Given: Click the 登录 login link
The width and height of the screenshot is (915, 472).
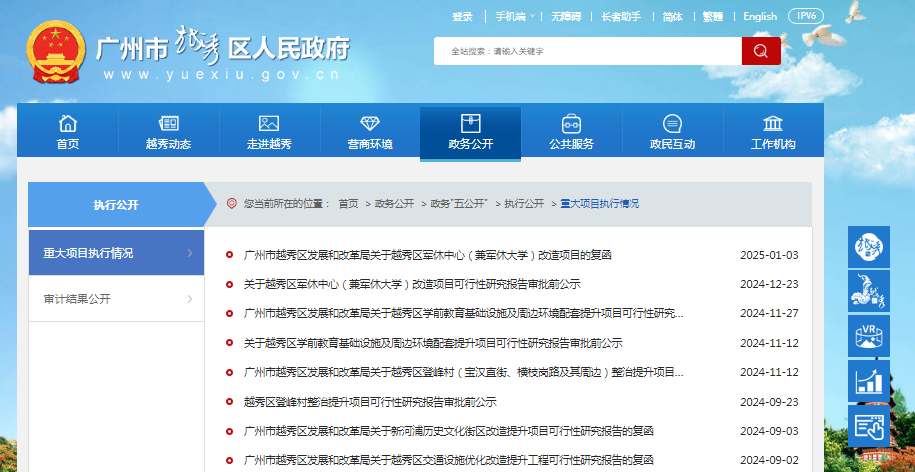Looking at the screenshot, I should point(462,16).
